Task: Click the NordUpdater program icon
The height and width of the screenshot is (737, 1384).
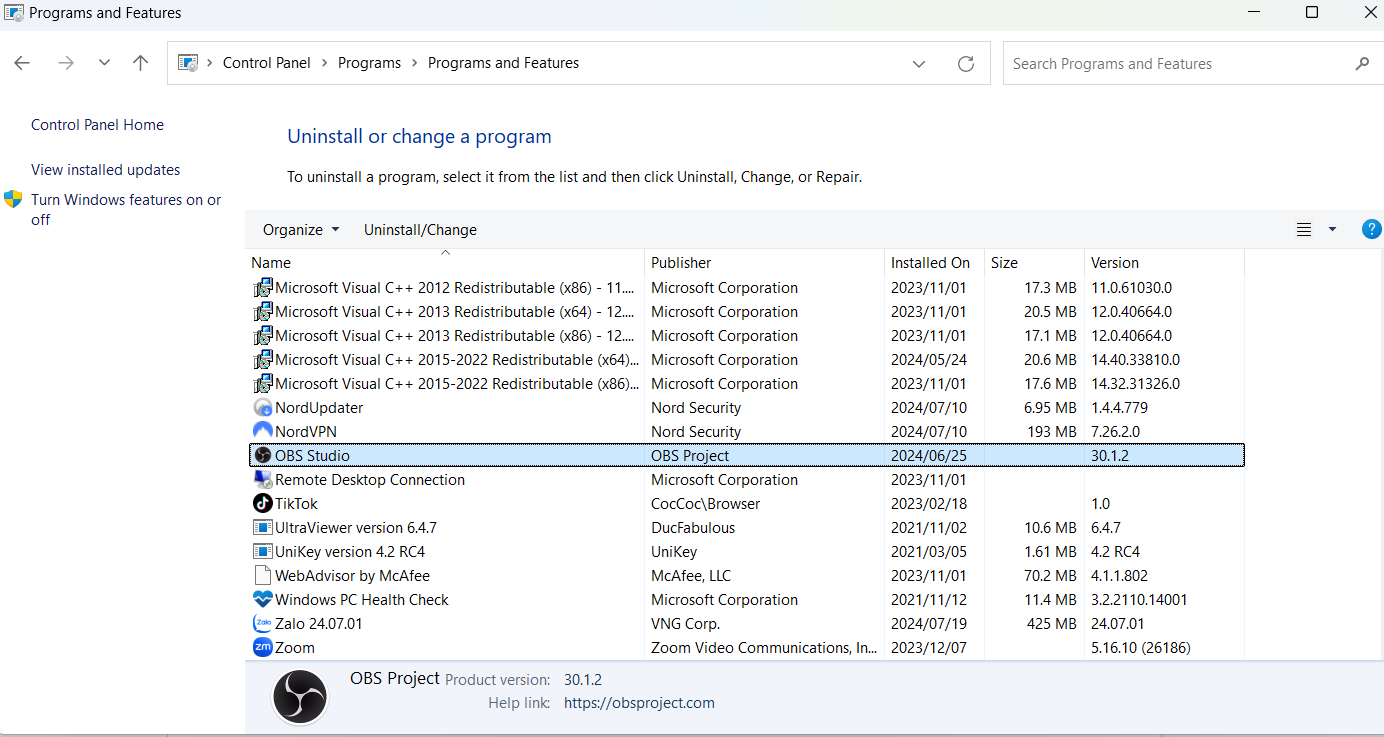Action: [x=263, y=408]
